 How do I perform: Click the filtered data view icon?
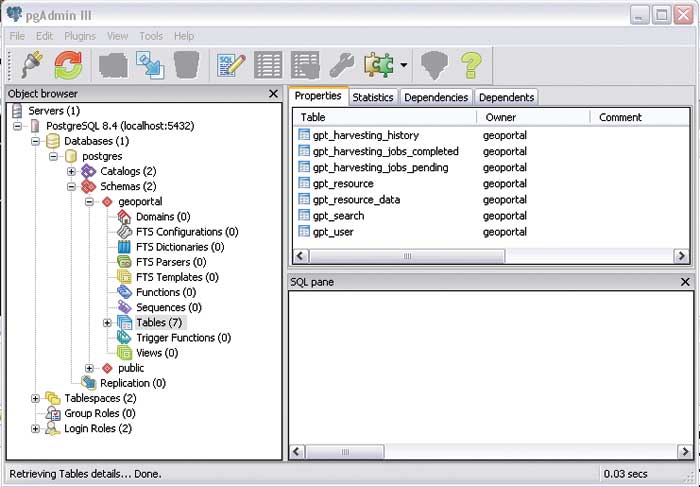click(305, 66)
